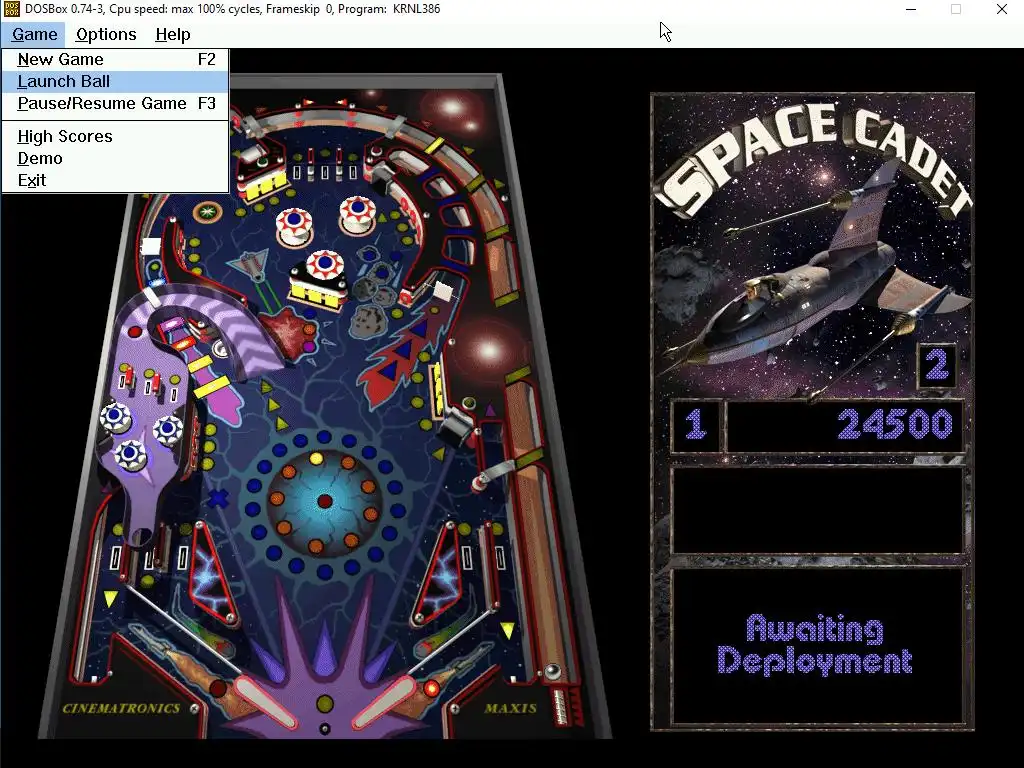1024x768 pixels.
Task: Open the Options menu
Action: coord(106,35)
